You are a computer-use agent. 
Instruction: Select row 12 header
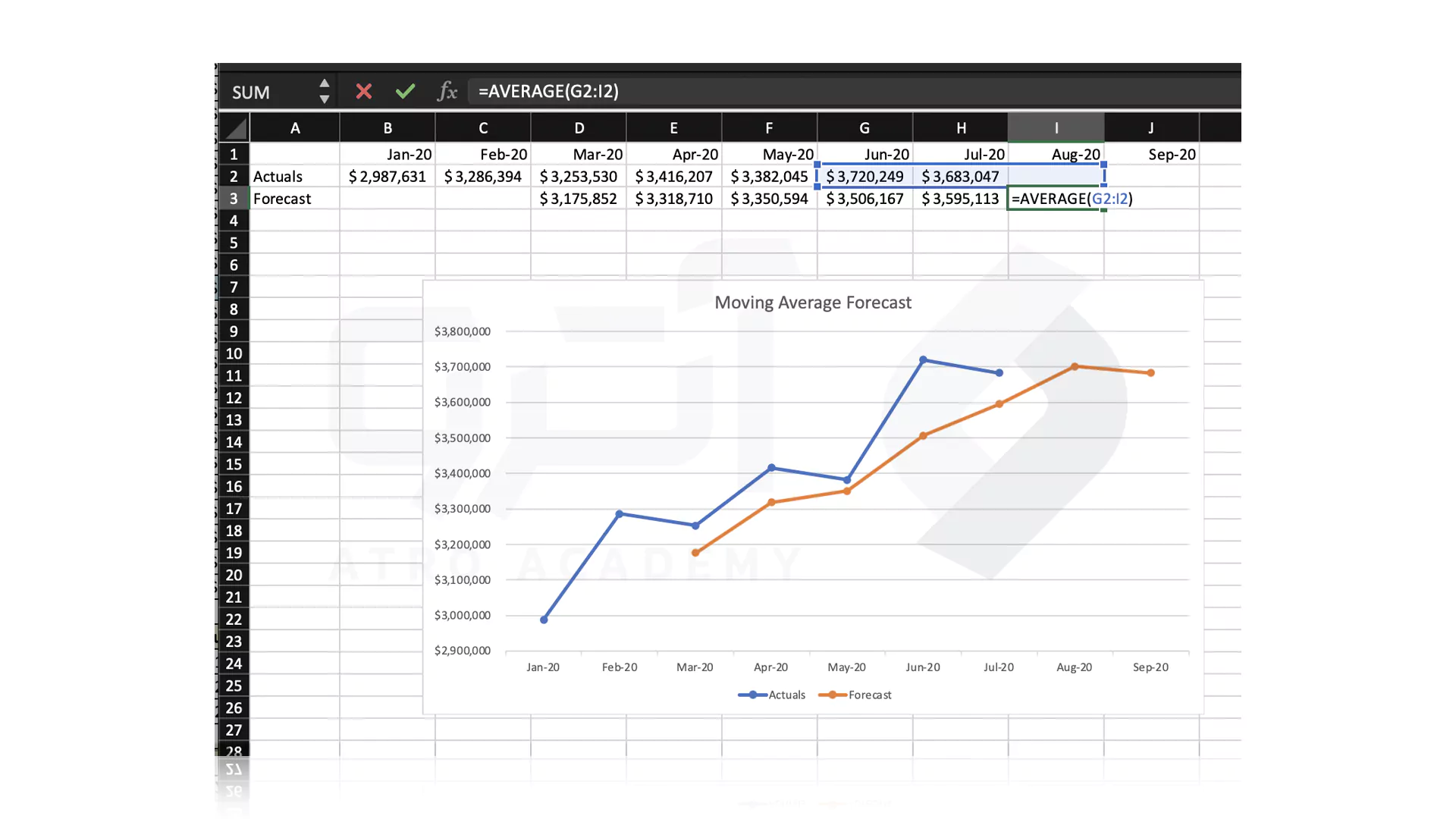[x=234, y=398]
